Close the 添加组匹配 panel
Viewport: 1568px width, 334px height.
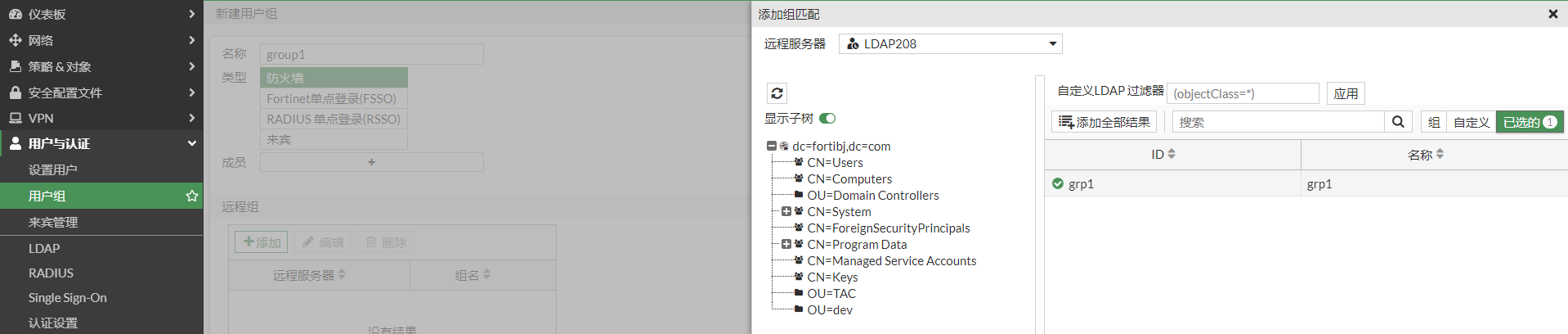(x=1552, y=14)
